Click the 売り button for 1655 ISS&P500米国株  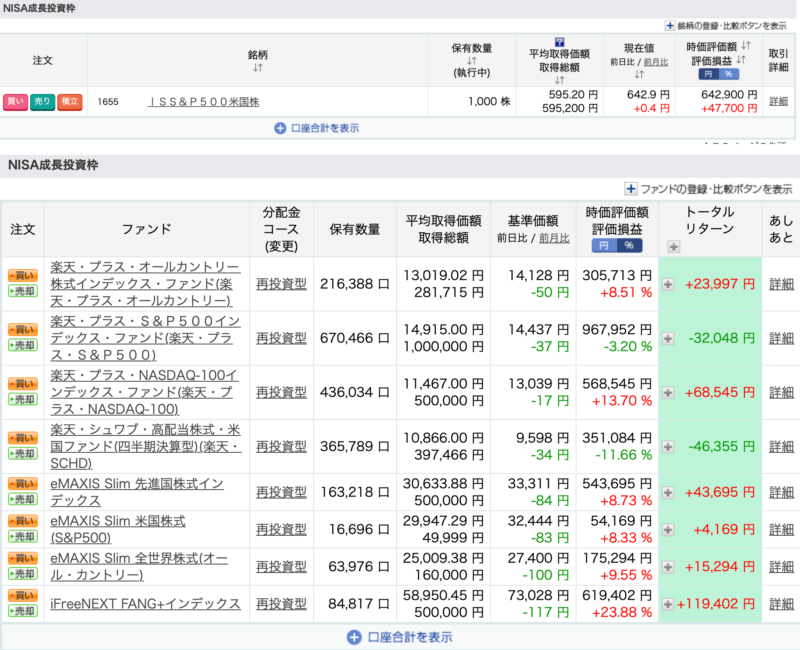(42, 102)
